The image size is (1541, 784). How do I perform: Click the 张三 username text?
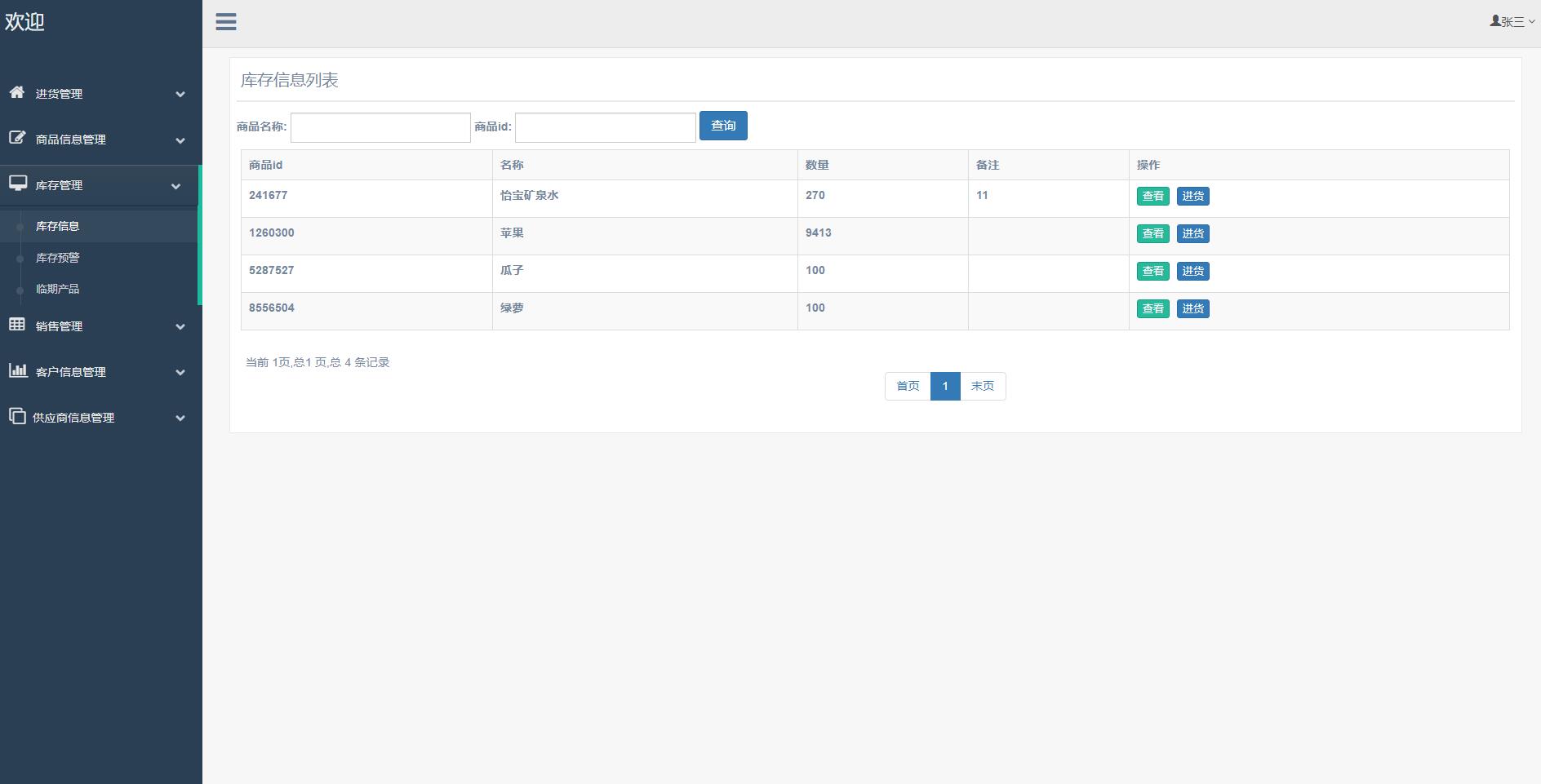(x=1513, y=22)
